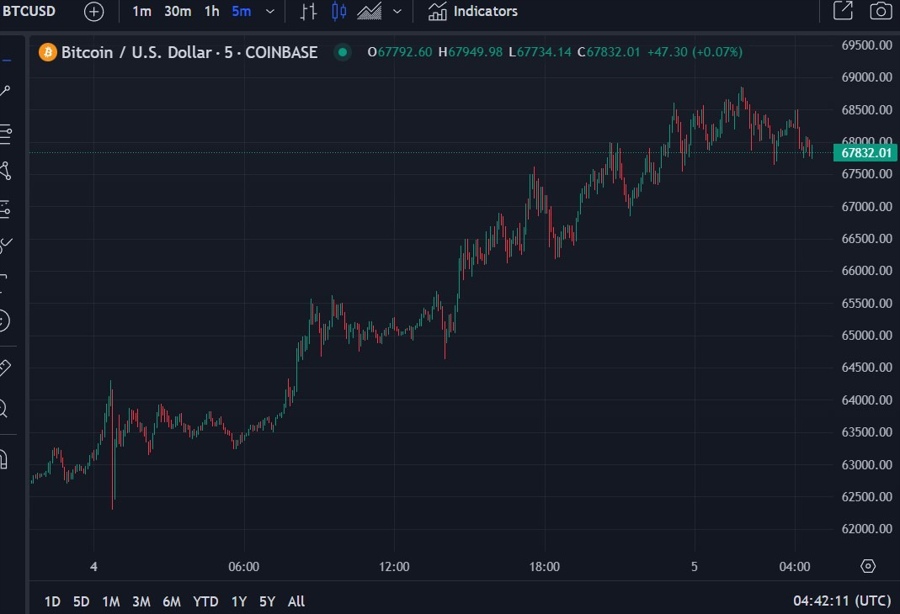Click the 69000.00 price axis label
This screenshot has width=900, height=614.
pos(867,77)
